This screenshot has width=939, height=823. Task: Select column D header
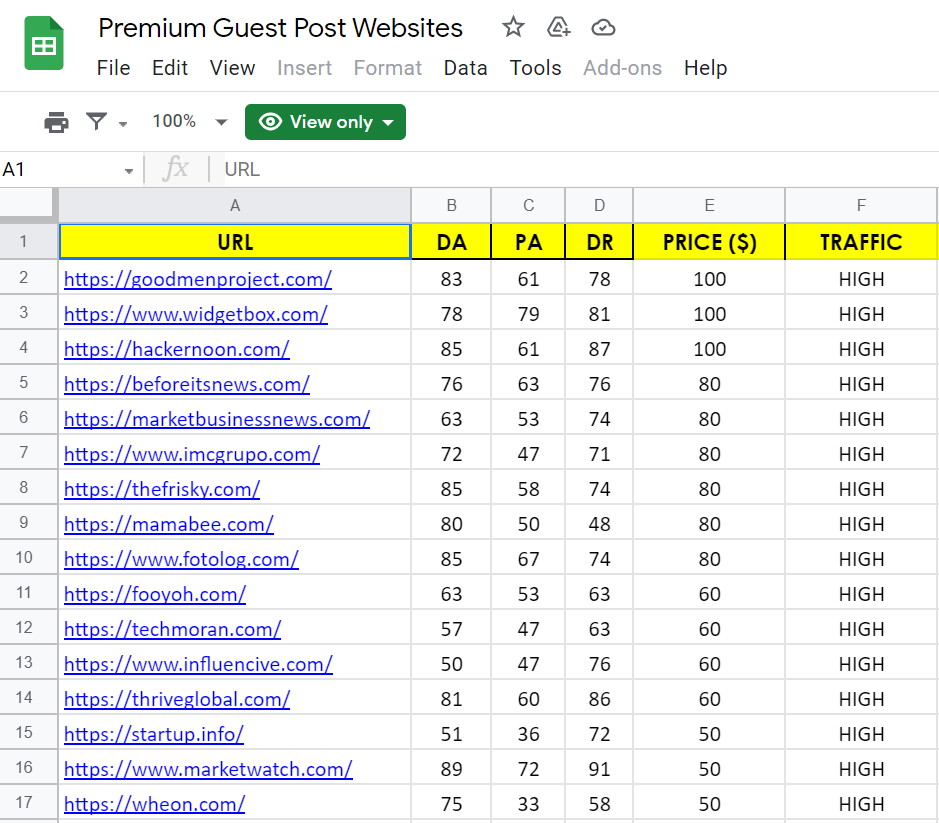pos(599,205)
